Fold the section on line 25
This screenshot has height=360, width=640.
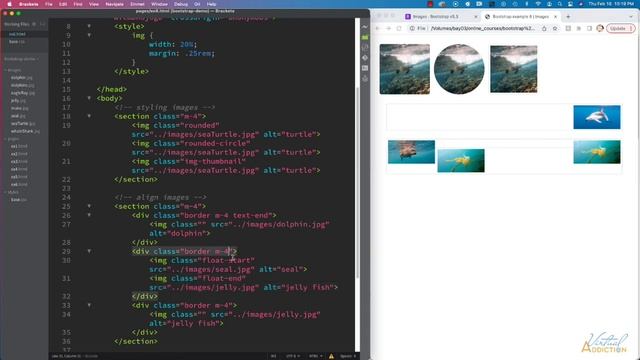(89, 206)
